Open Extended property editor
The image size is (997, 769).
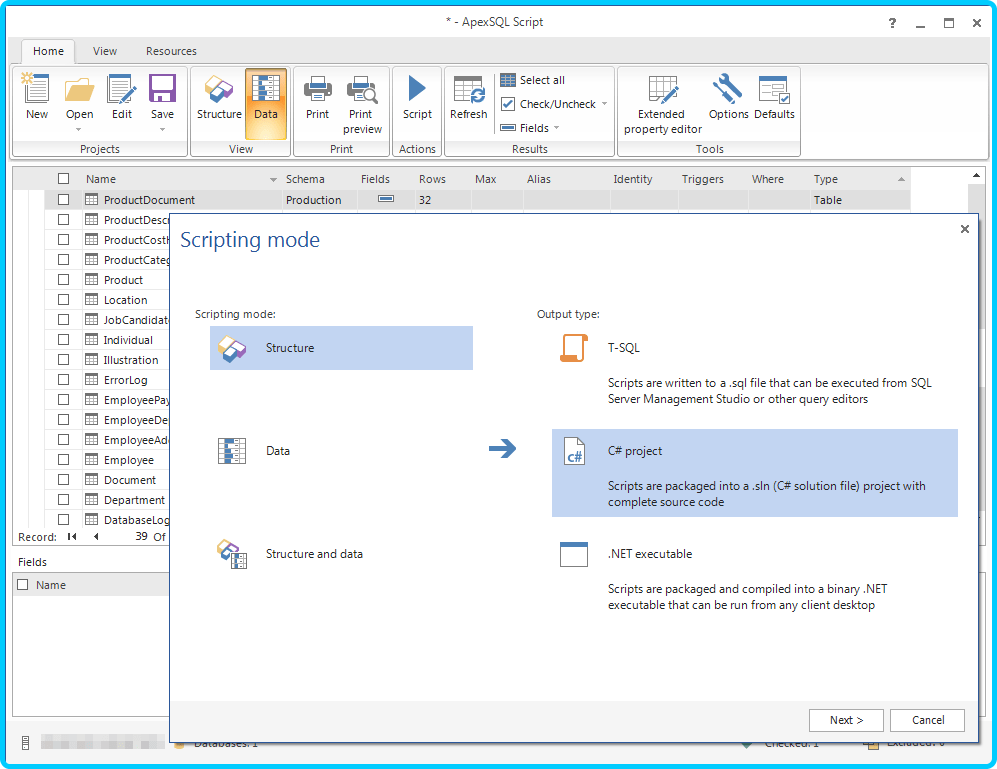click(663, 104)
